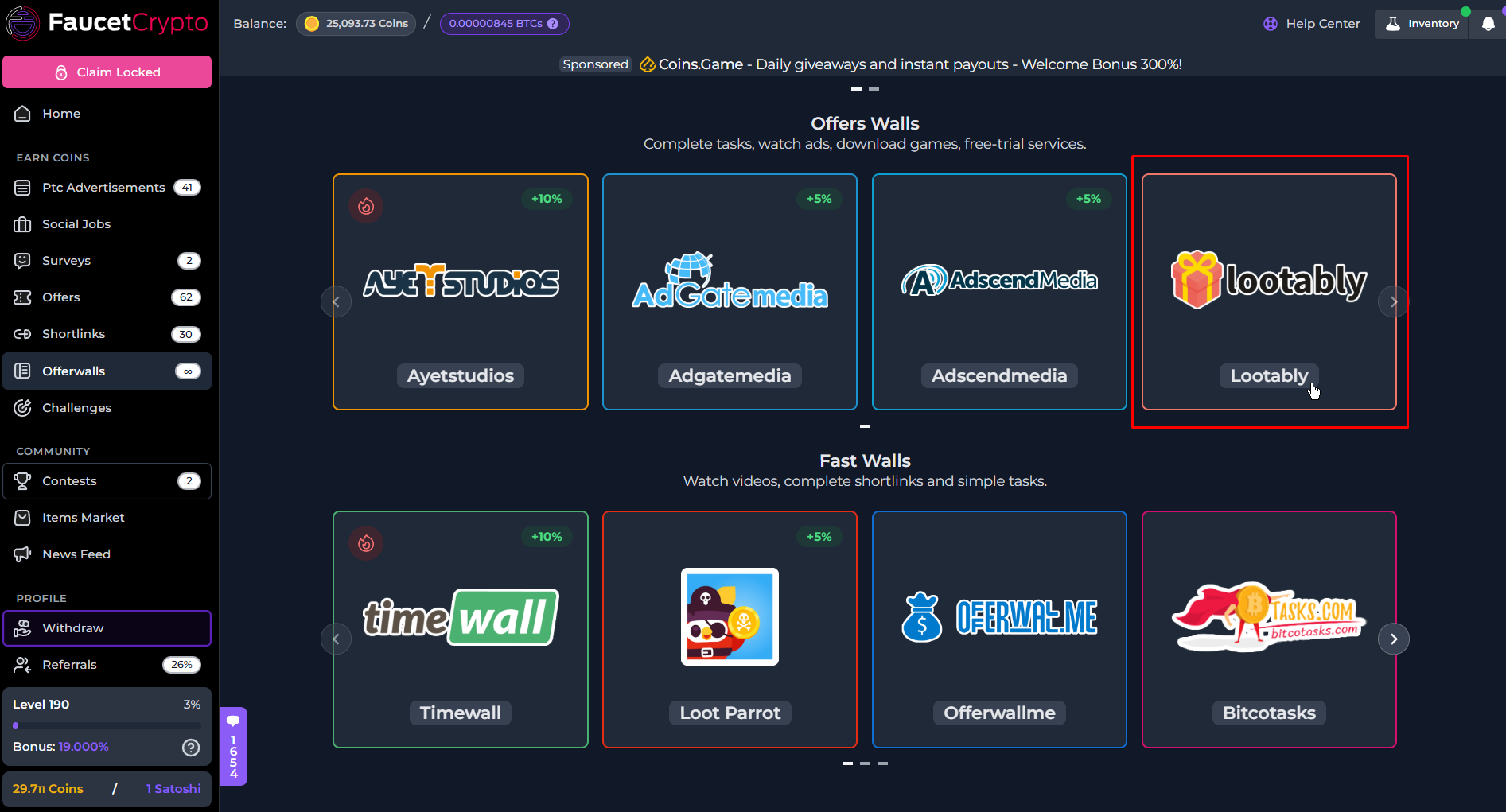Open Social Jobs page
The width and height of the screenshot is (1506, 812).
[x=107, y=224]
